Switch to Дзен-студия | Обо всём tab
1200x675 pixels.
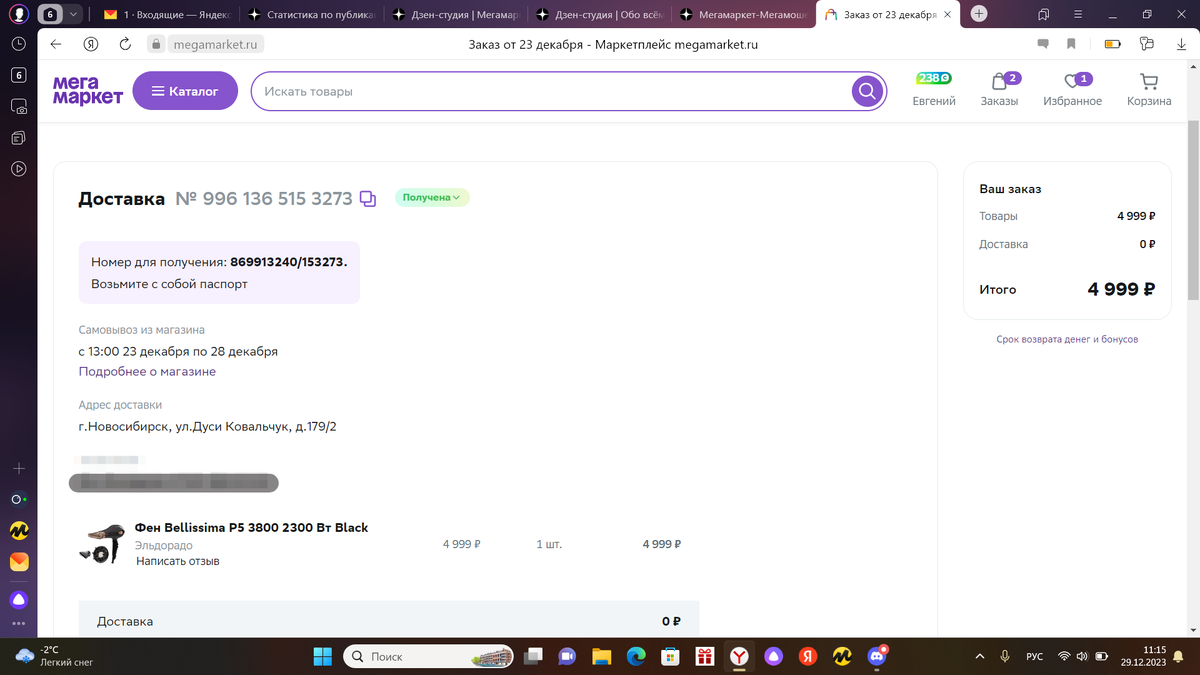(x=600, y=14)
